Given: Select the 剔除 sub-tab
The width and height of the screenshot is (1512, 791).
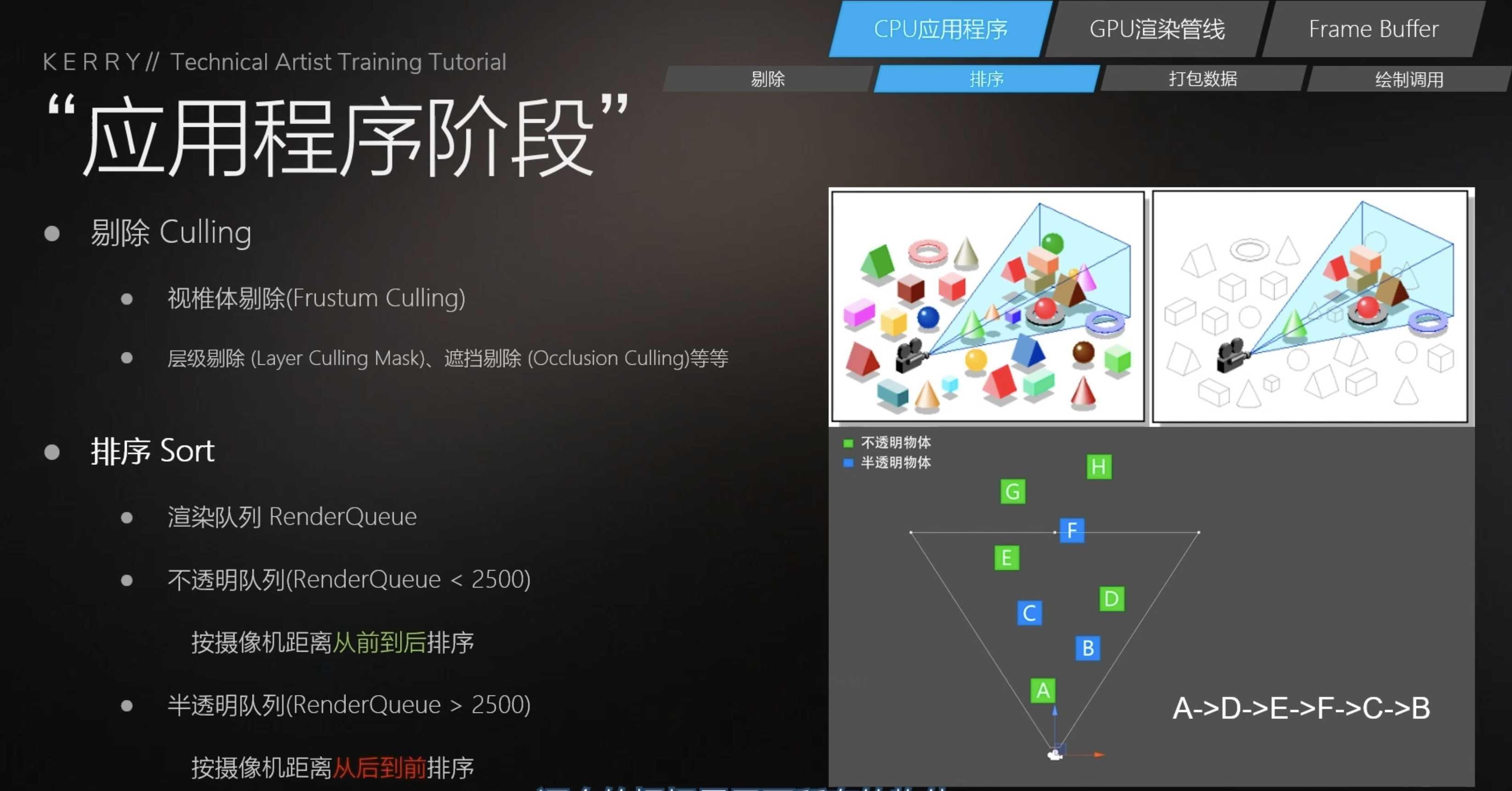Looking at the screenshot, I should click(x=767, y=79).
